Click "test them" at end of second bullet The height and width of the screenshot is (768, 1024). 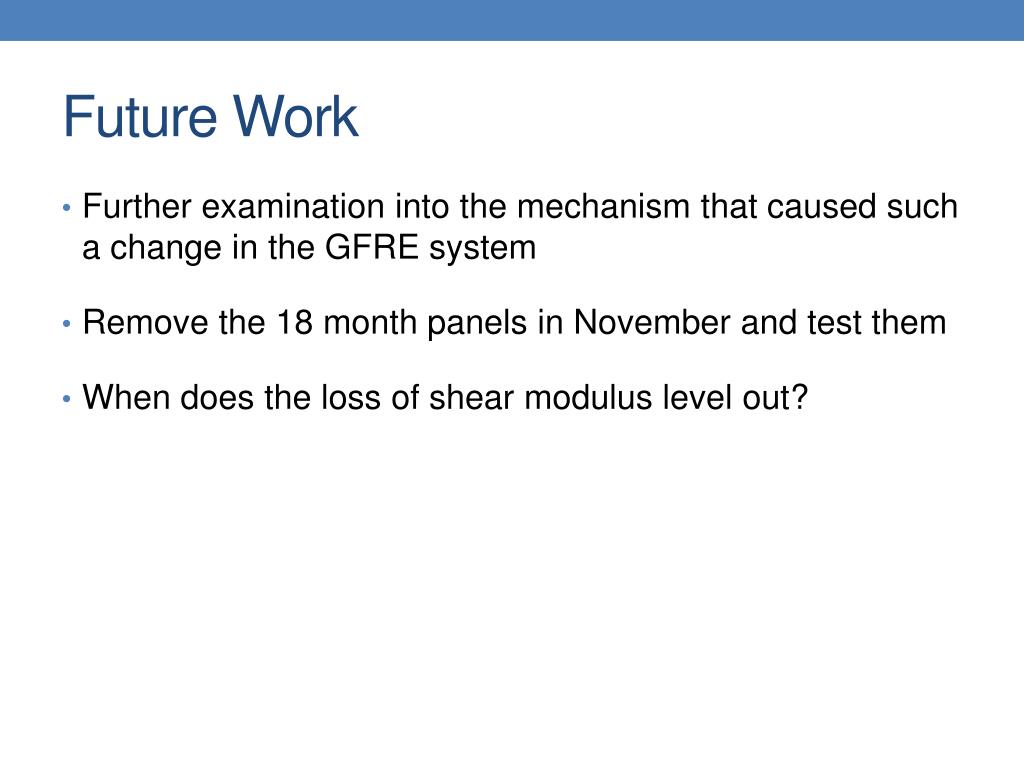click(876, 323)
